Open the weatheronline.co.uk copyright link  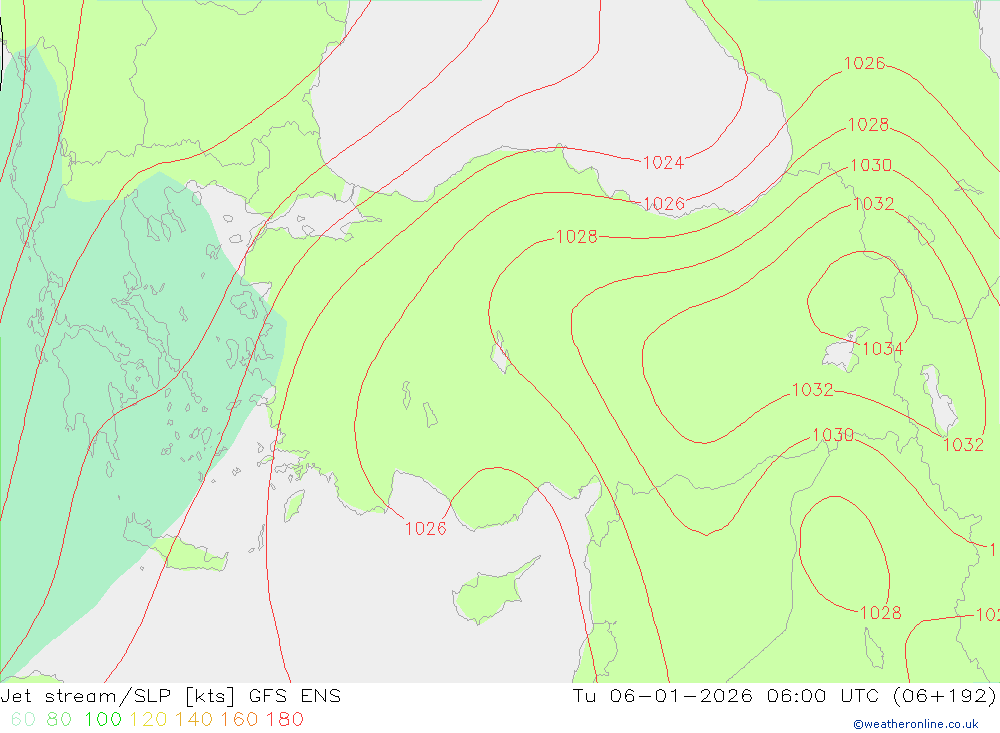point(915,724)
